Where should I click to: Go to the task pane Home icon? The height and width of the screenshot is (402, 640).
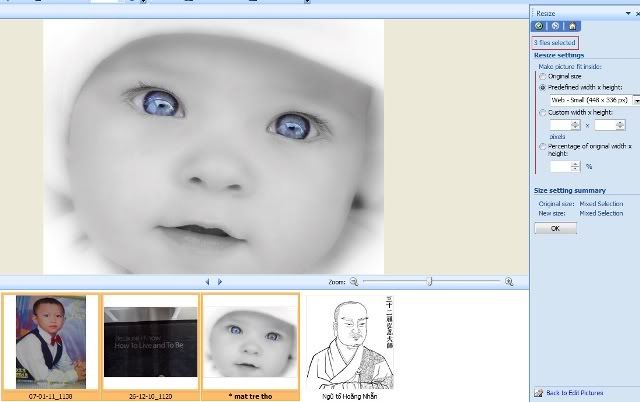[x=572, y=26]
